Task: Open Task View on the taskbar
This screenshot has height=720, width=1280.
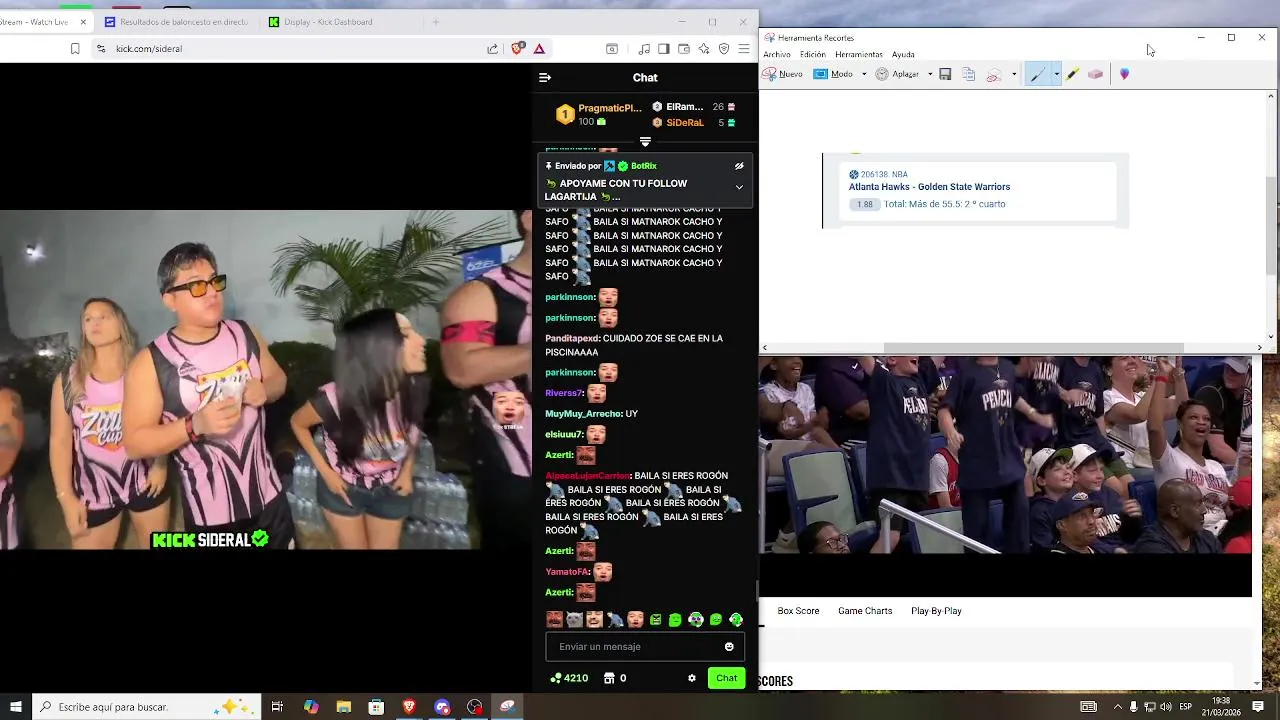Action: [x=278, y=707]
